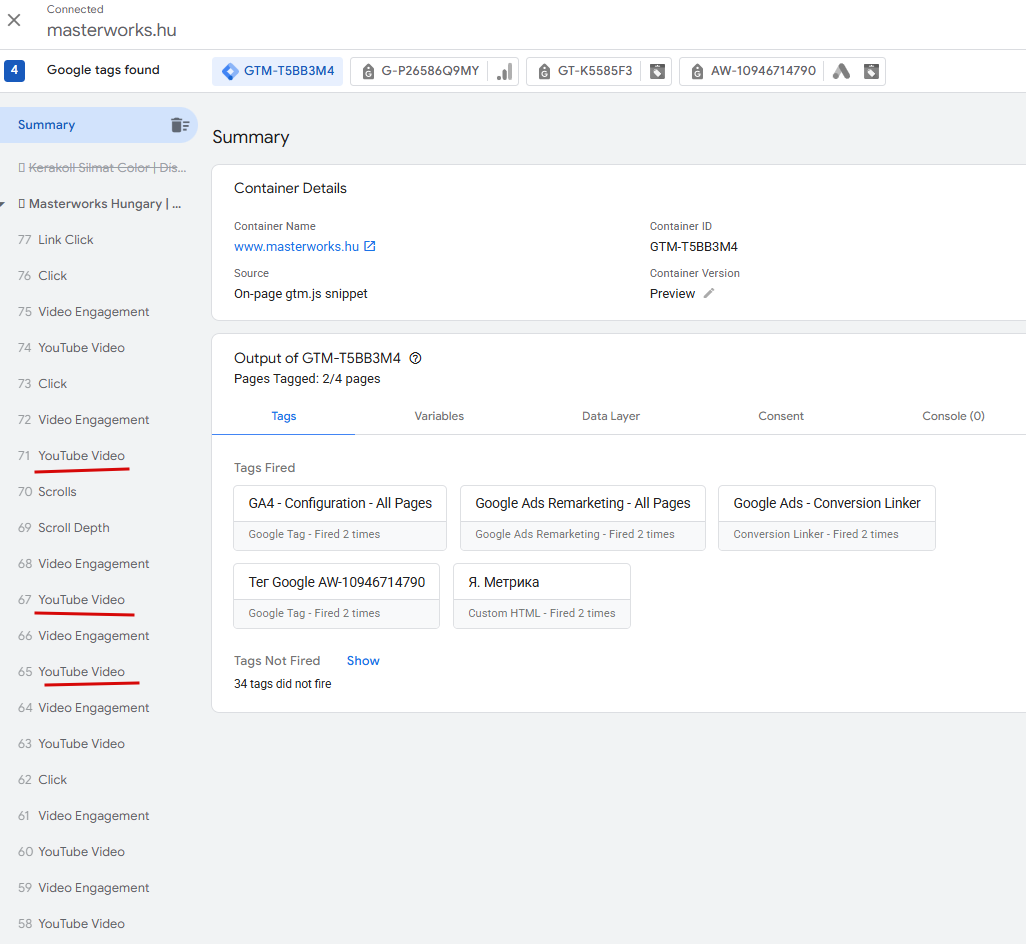Switch to the Tags tab

pos(283,416)
